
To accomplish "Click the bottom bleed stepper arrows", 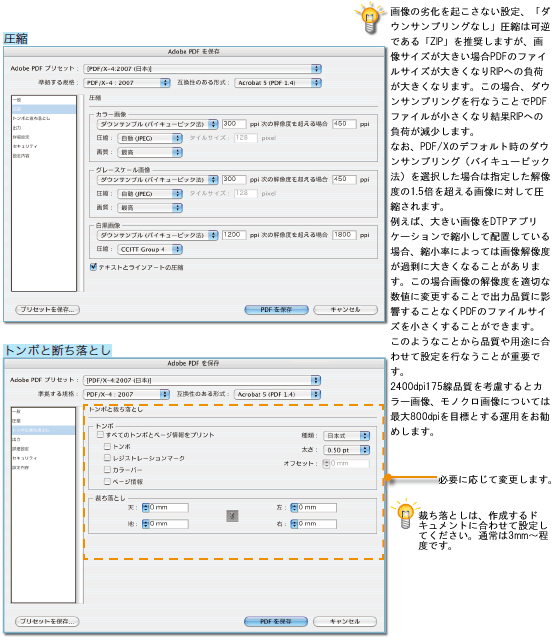I will [x=145, y=524].
